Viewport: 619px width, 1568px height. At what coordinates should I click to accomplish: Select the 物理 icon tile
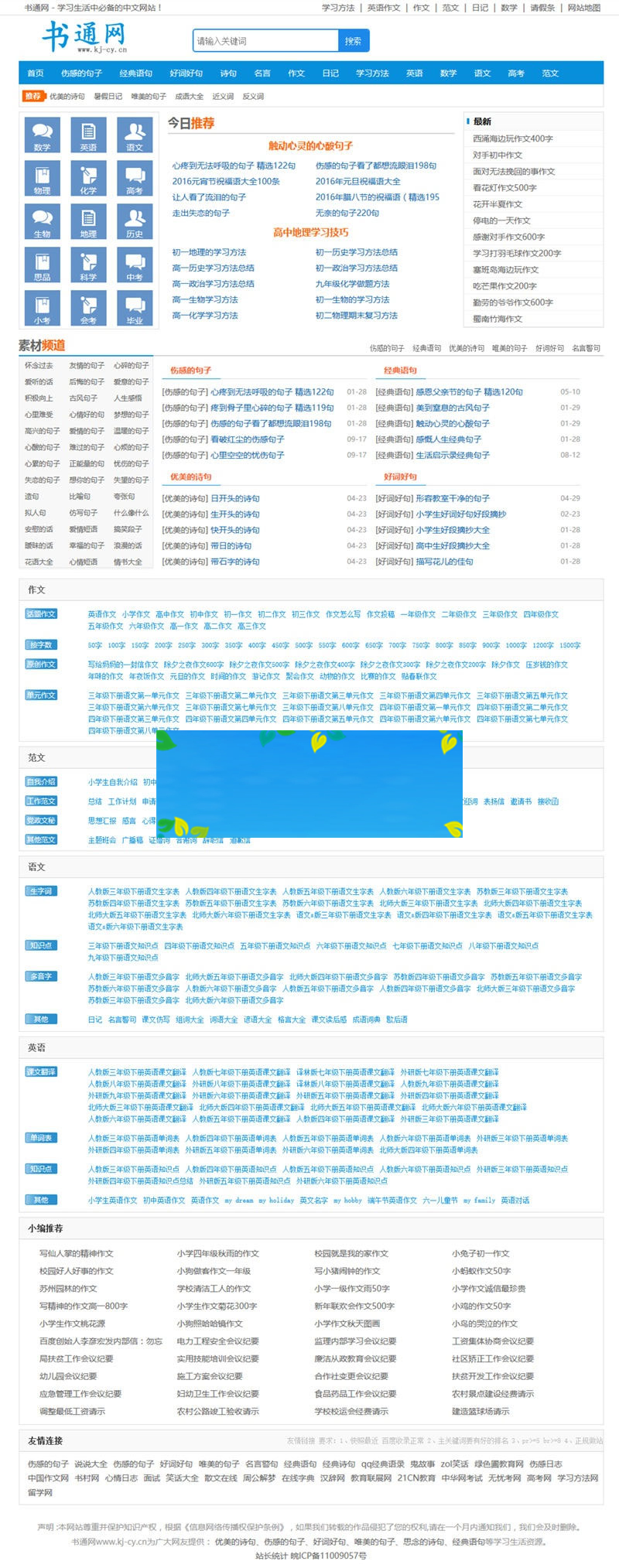[x=42, y=179]
